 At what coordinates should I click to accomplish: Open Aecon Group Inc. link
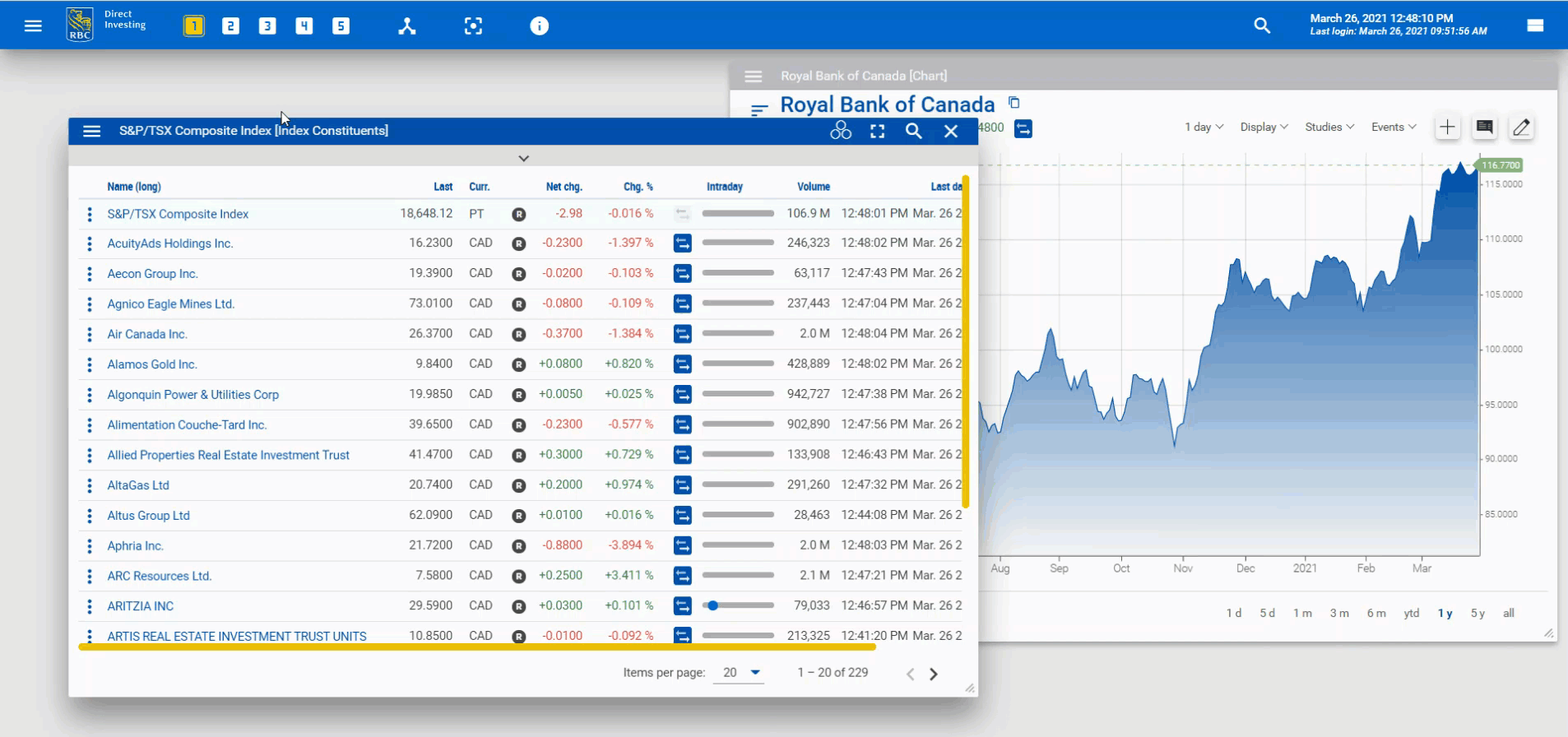(x=152, y=274)
